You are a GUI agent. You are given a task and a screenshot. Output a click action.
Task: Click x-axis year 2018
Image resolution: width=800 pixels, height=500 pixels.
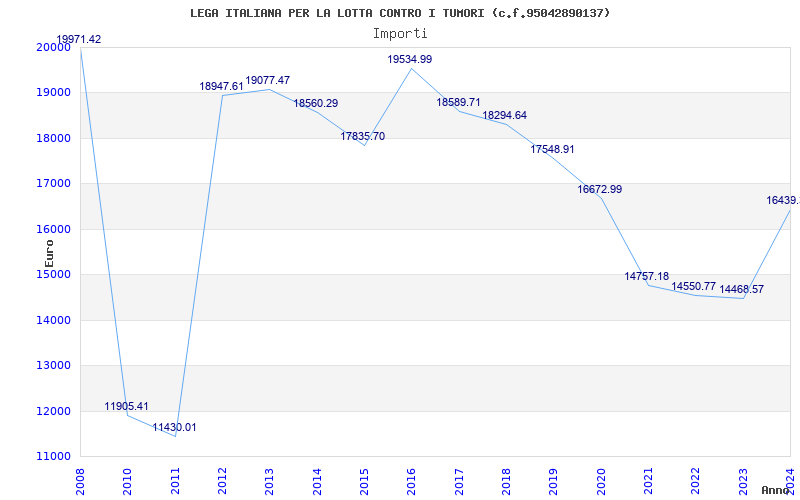pos(506,481)
